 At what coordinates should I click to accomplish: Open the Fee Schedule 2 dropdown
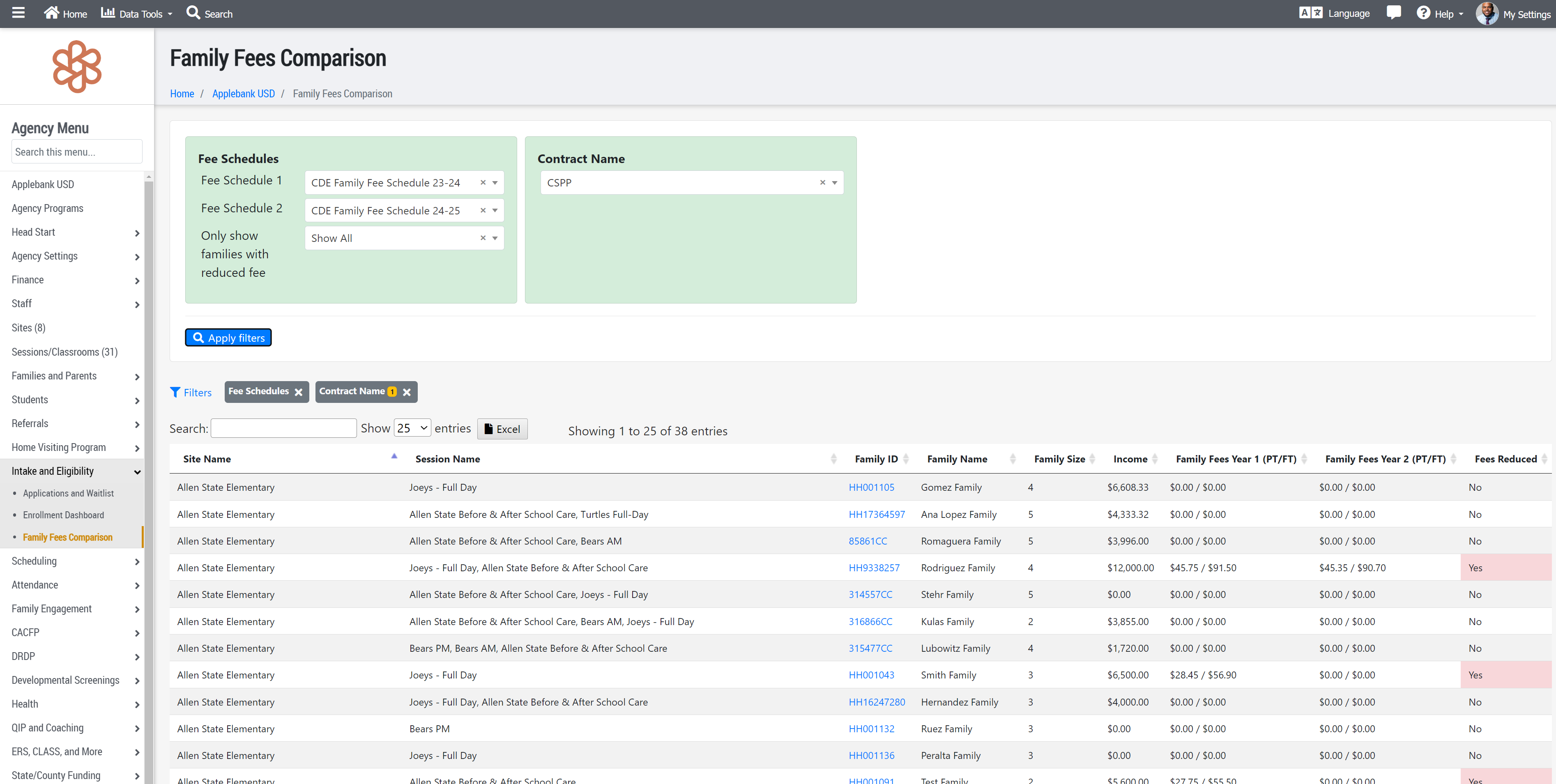495,210
